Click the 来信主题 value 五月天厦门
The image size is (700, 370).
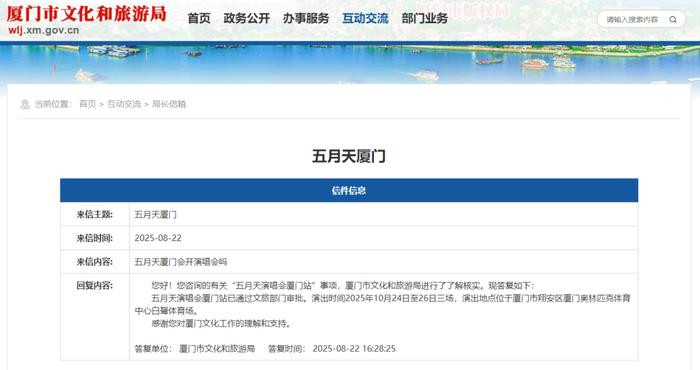pyautogui.click(x=155, y=215)
